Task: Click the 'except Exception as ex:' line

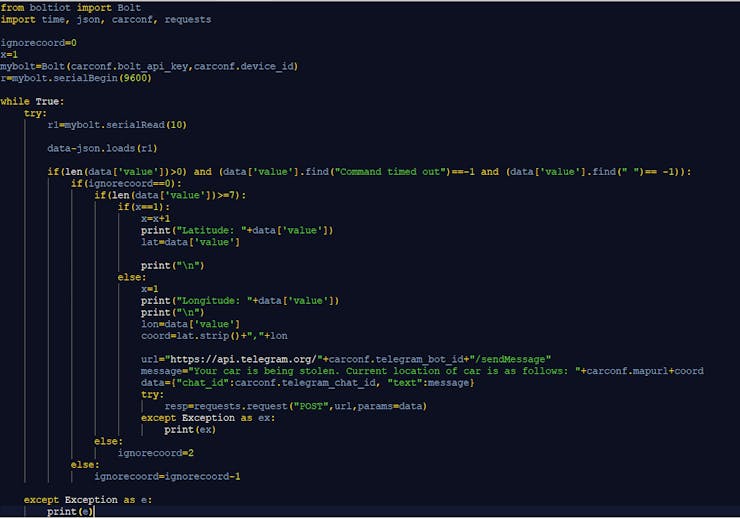Action: (208, 418)
